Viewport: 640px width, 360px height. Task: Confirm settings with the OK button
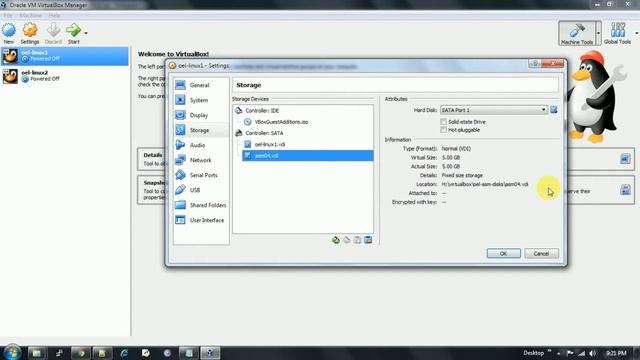(x=503, y=253)
